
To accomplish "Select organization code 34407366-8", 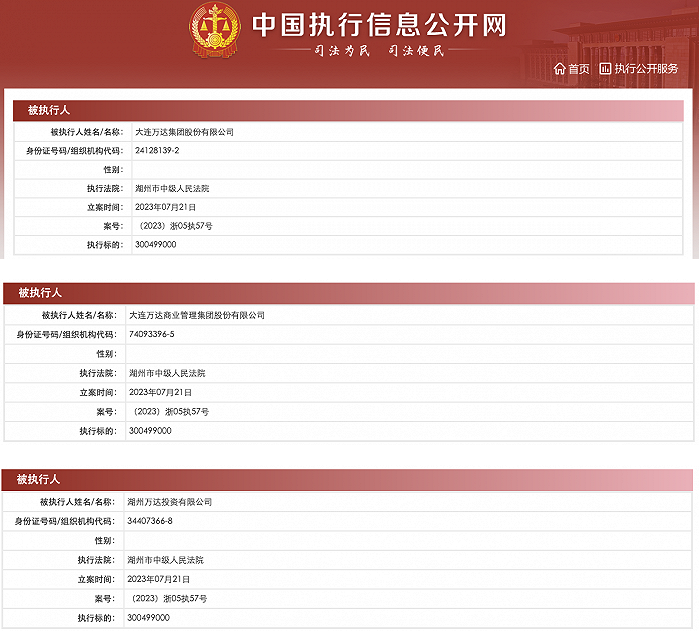I will click(x=150, y=521).
